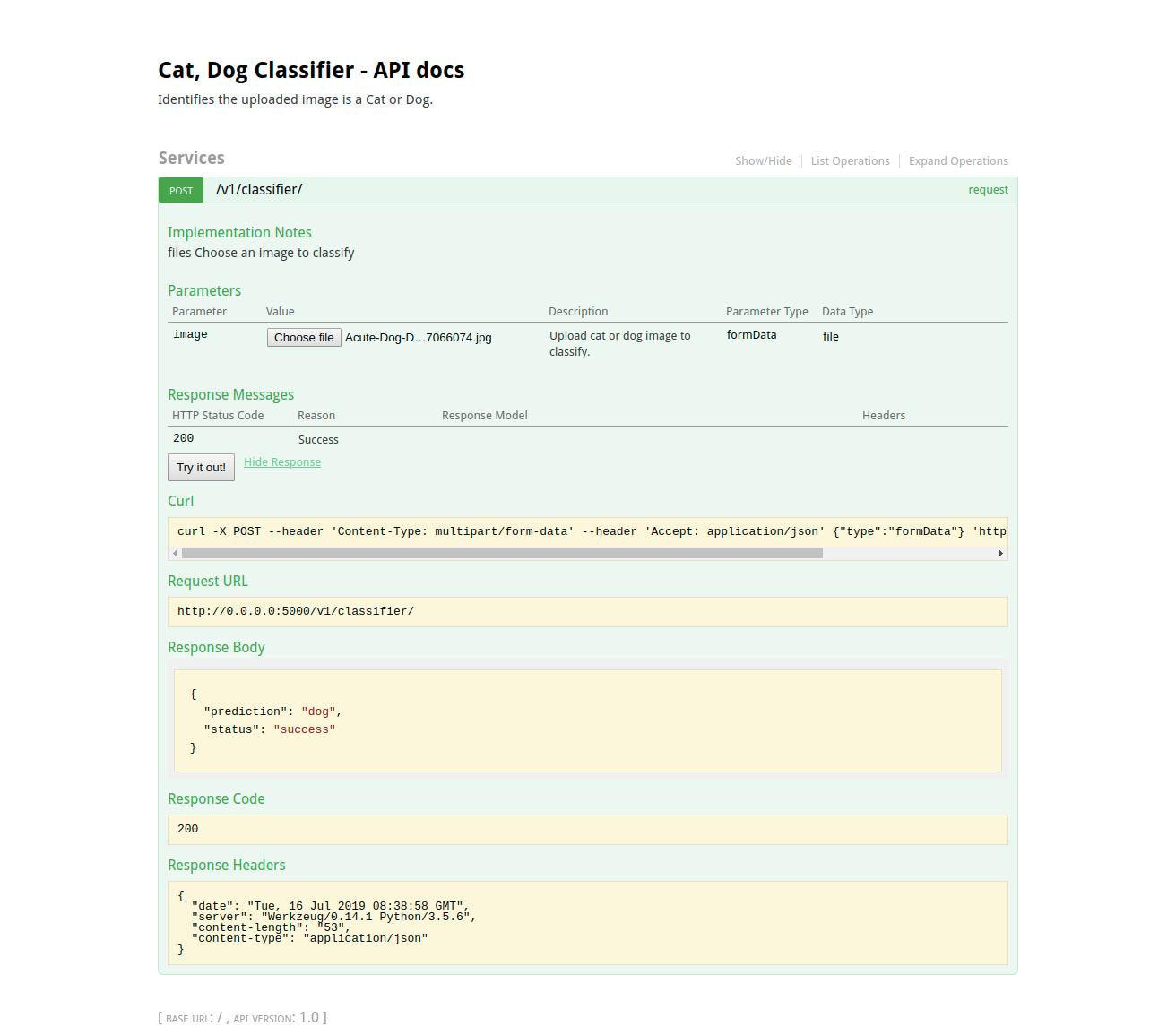
Task: Click the image parameter name
Action: pyautogui.click(x=190, y=334)
